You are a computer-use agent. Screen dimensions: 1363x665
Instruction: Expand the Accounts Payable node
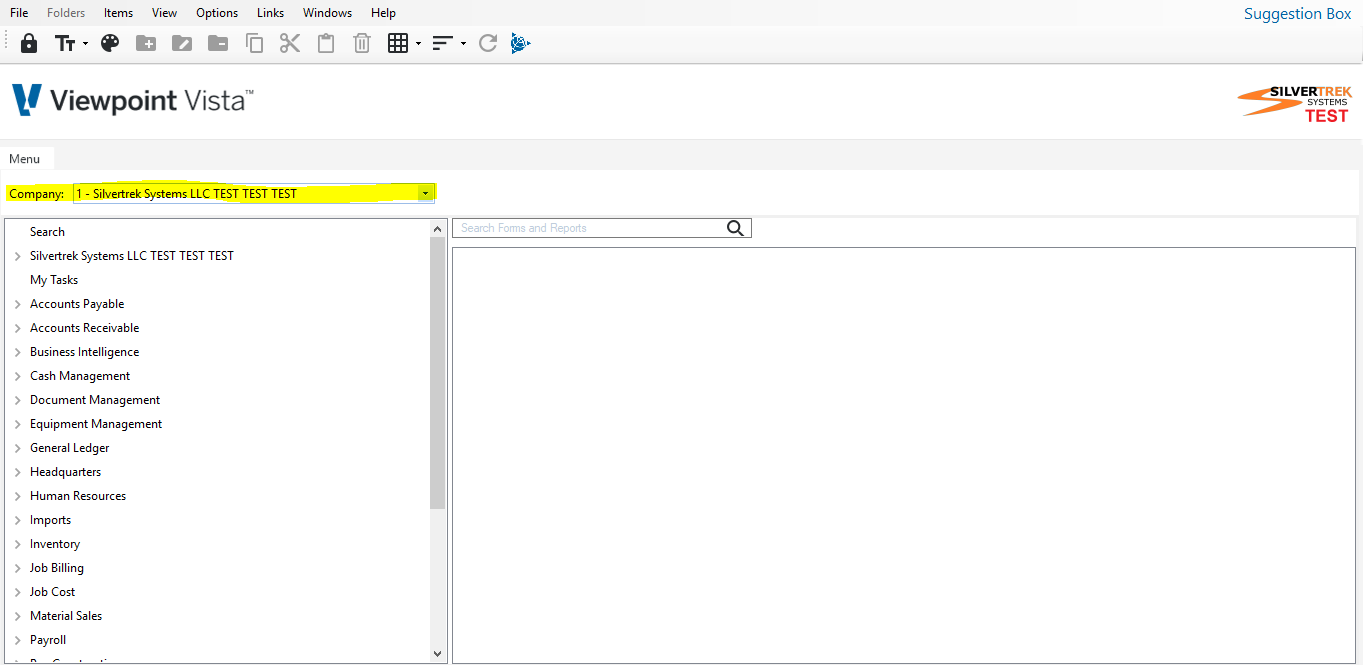(x=18, y=304)
